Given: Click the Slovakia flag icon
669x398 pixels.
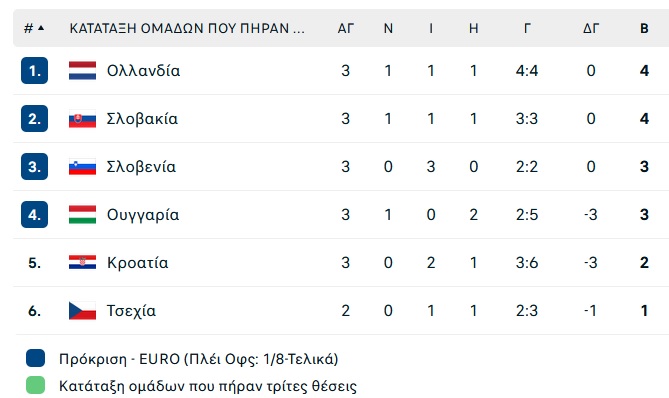Looking at the screenshot, I should (x=82, y=119).
